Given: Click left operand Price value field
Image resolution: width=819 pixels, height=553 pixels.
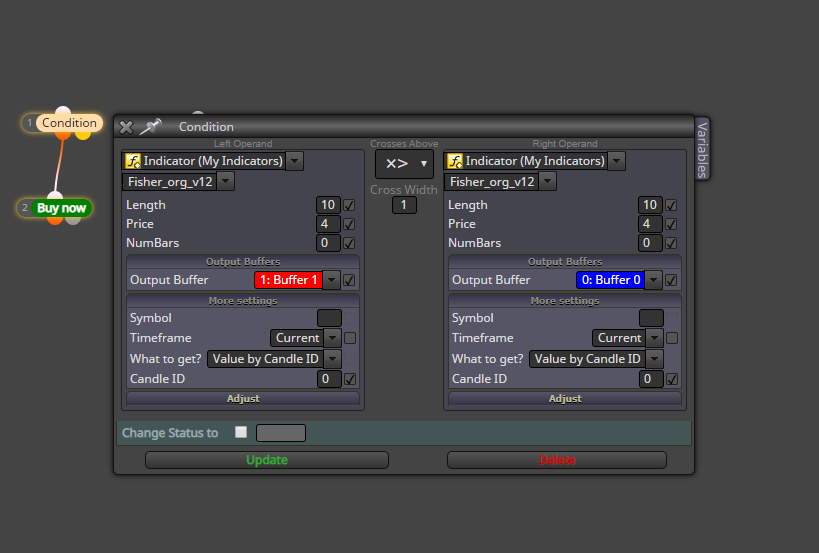Looking at the screenshot, I should [x=328, y=223].
